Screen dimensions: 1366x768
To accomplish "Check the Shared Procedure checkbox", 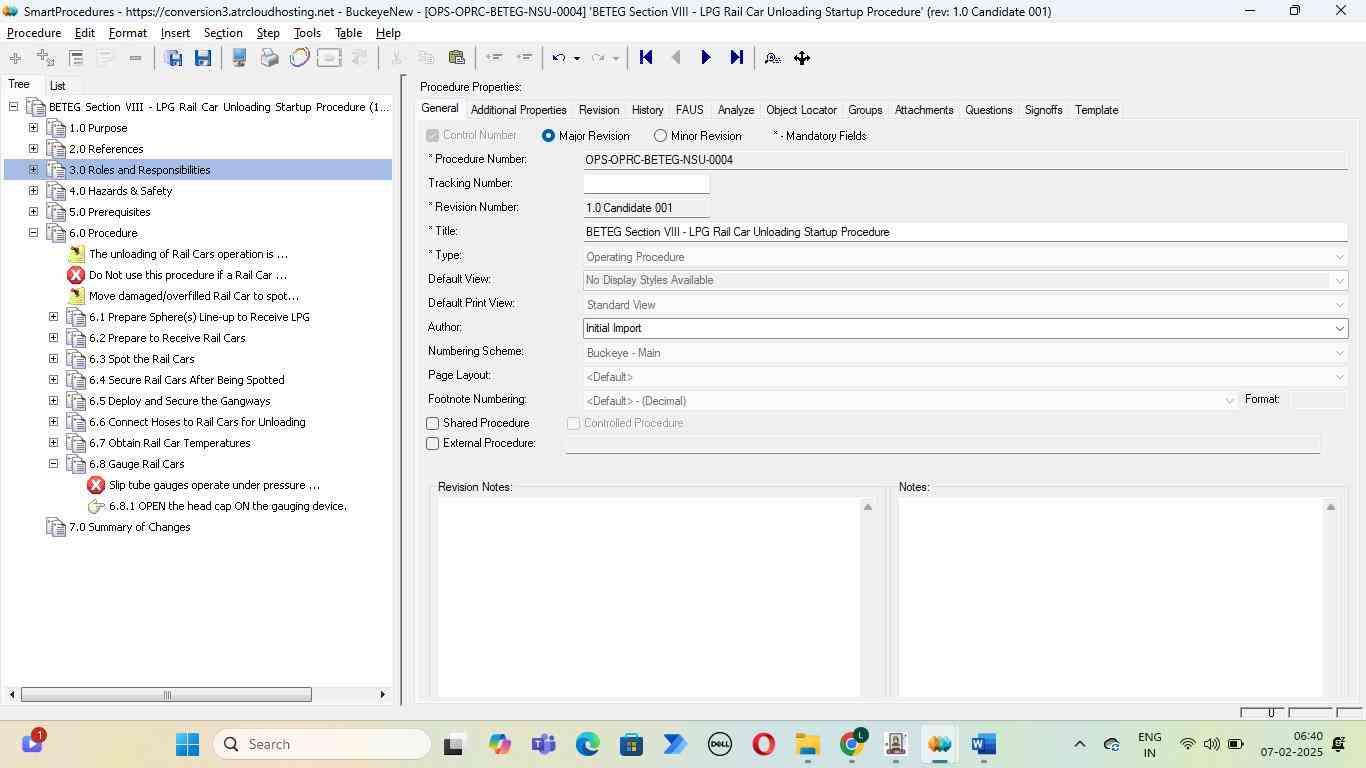I will (433, 424).
